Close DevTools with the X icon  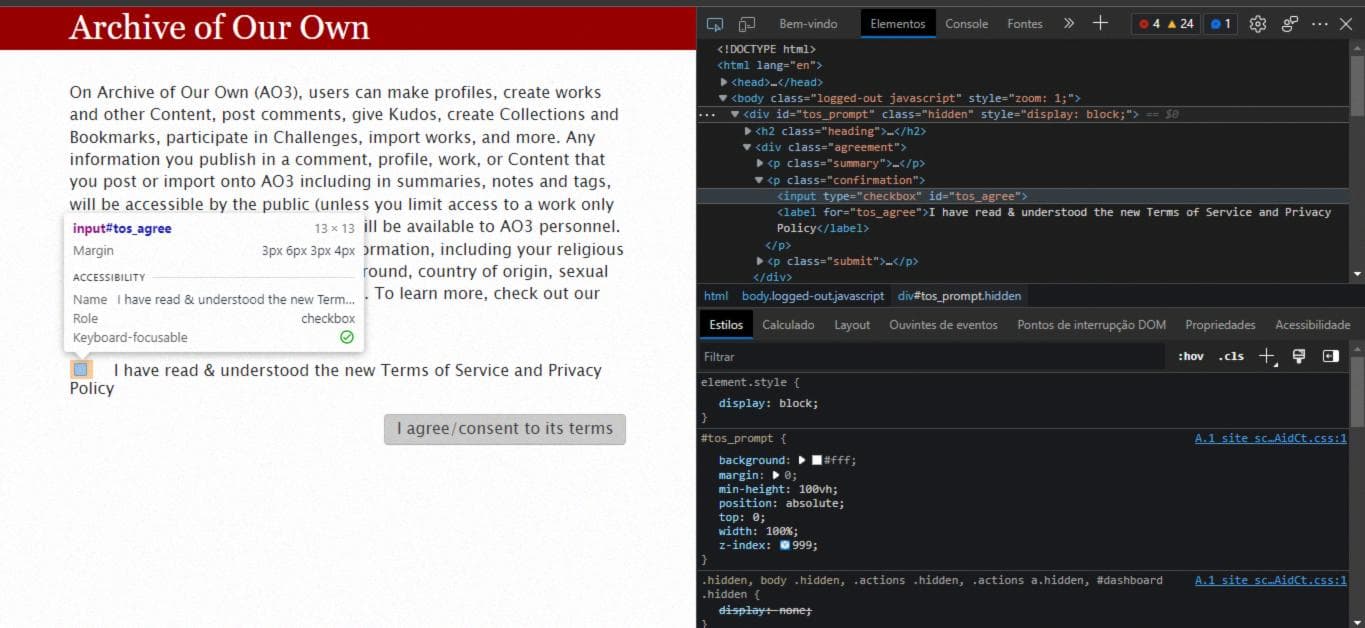pos(1345,23)
